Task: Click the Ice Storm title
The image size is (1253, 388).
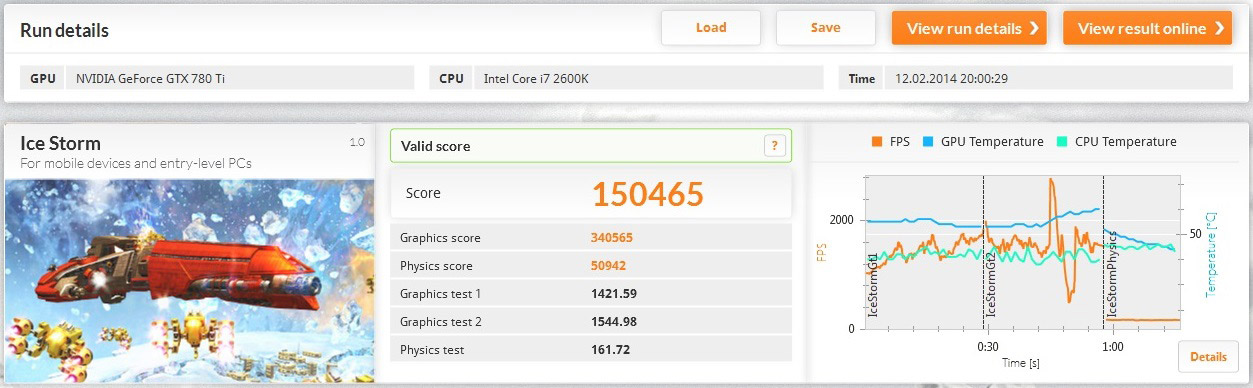Action: pos(61,143)
